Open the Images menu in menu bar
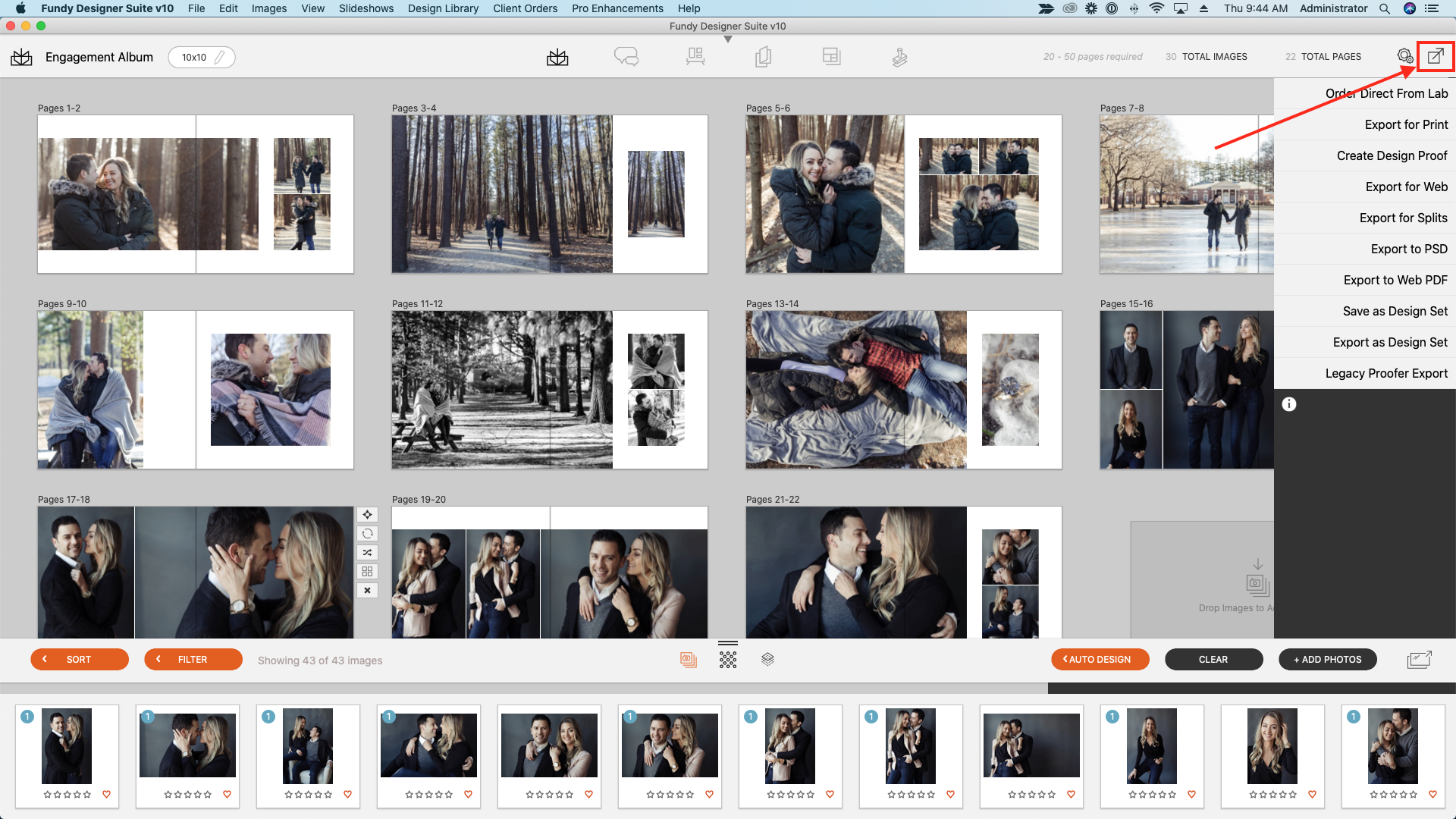Image resolution: width=1456 pixels, height=819 pixels. click(268, 9)
